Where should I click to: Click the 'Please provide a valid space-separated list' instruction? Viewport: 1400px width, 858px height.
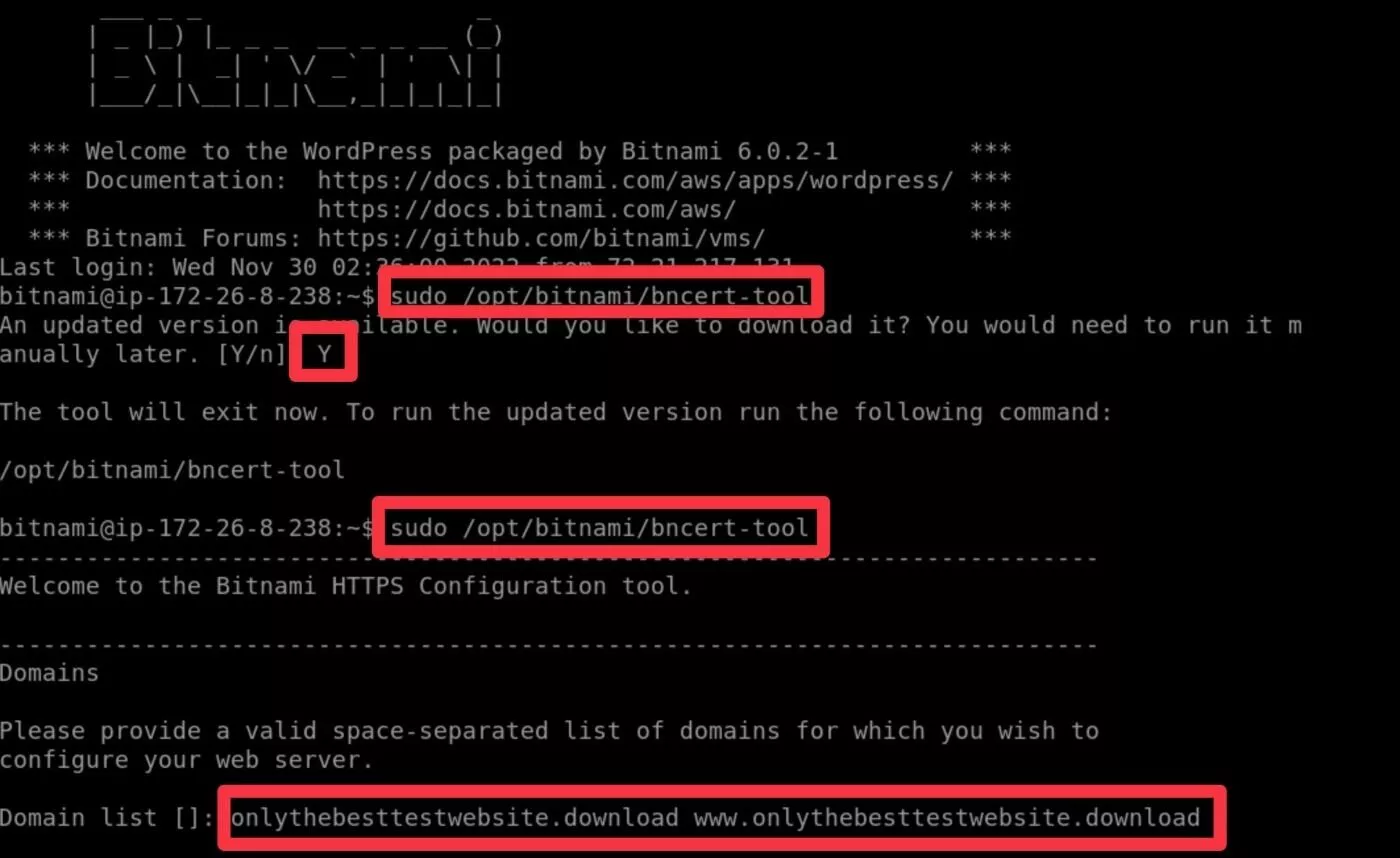[x=548, y=731]
